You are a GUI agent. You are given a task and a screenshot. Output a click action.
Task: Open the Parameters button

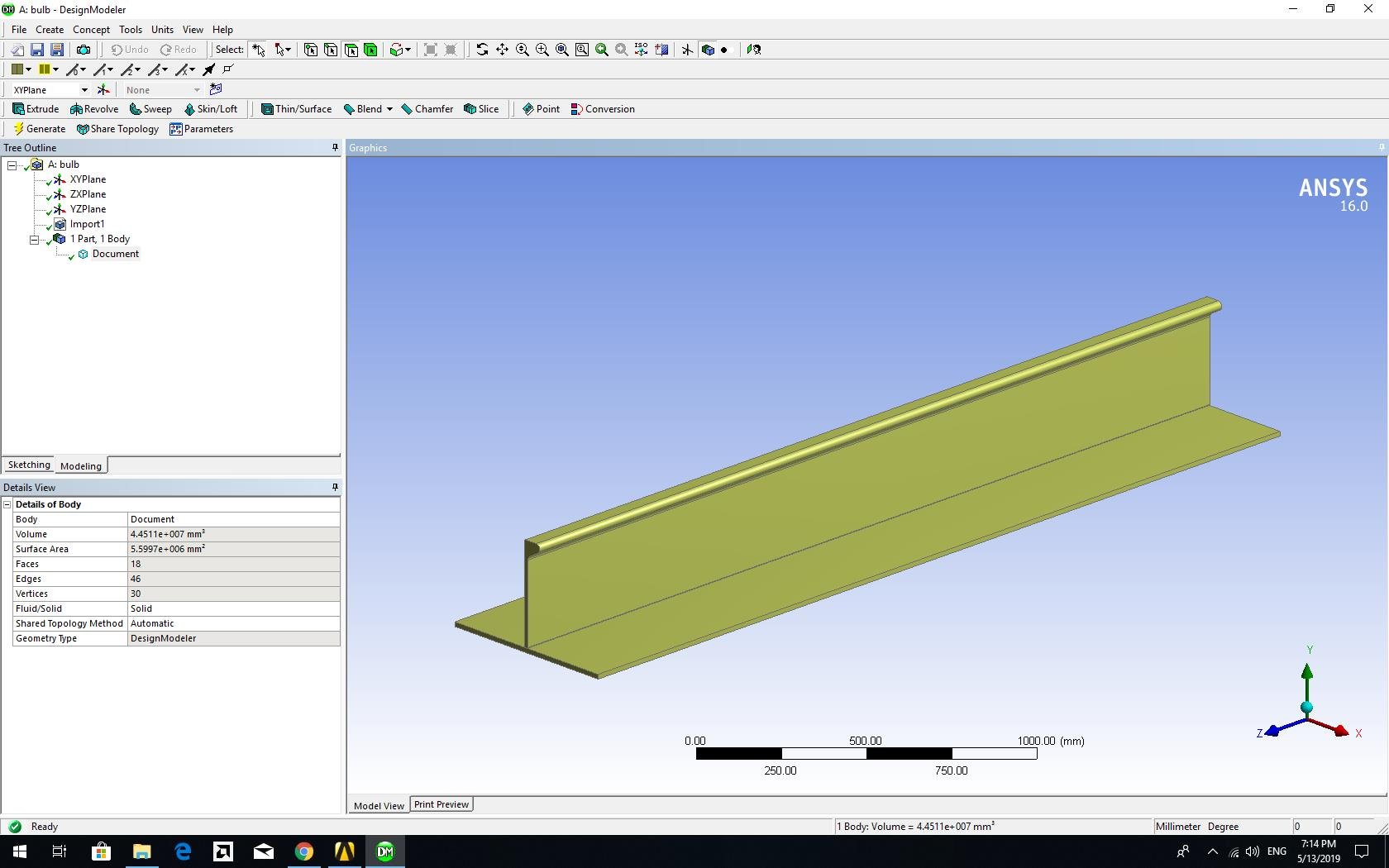201,129
